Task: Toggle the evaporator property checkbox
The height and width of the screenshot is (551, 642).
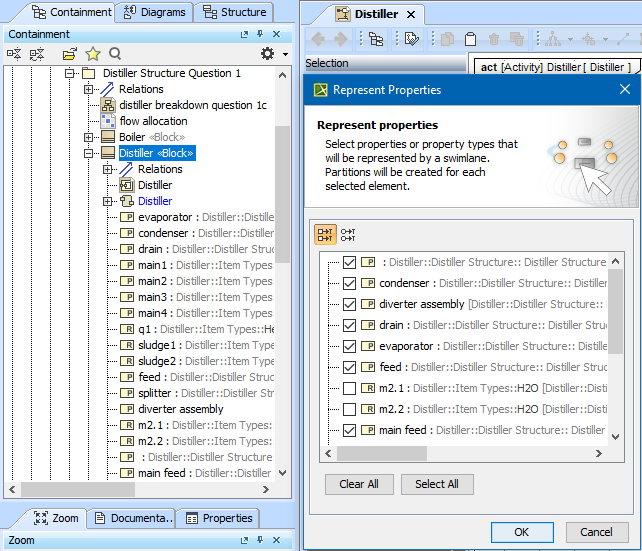Action: (x=349, y=346)
